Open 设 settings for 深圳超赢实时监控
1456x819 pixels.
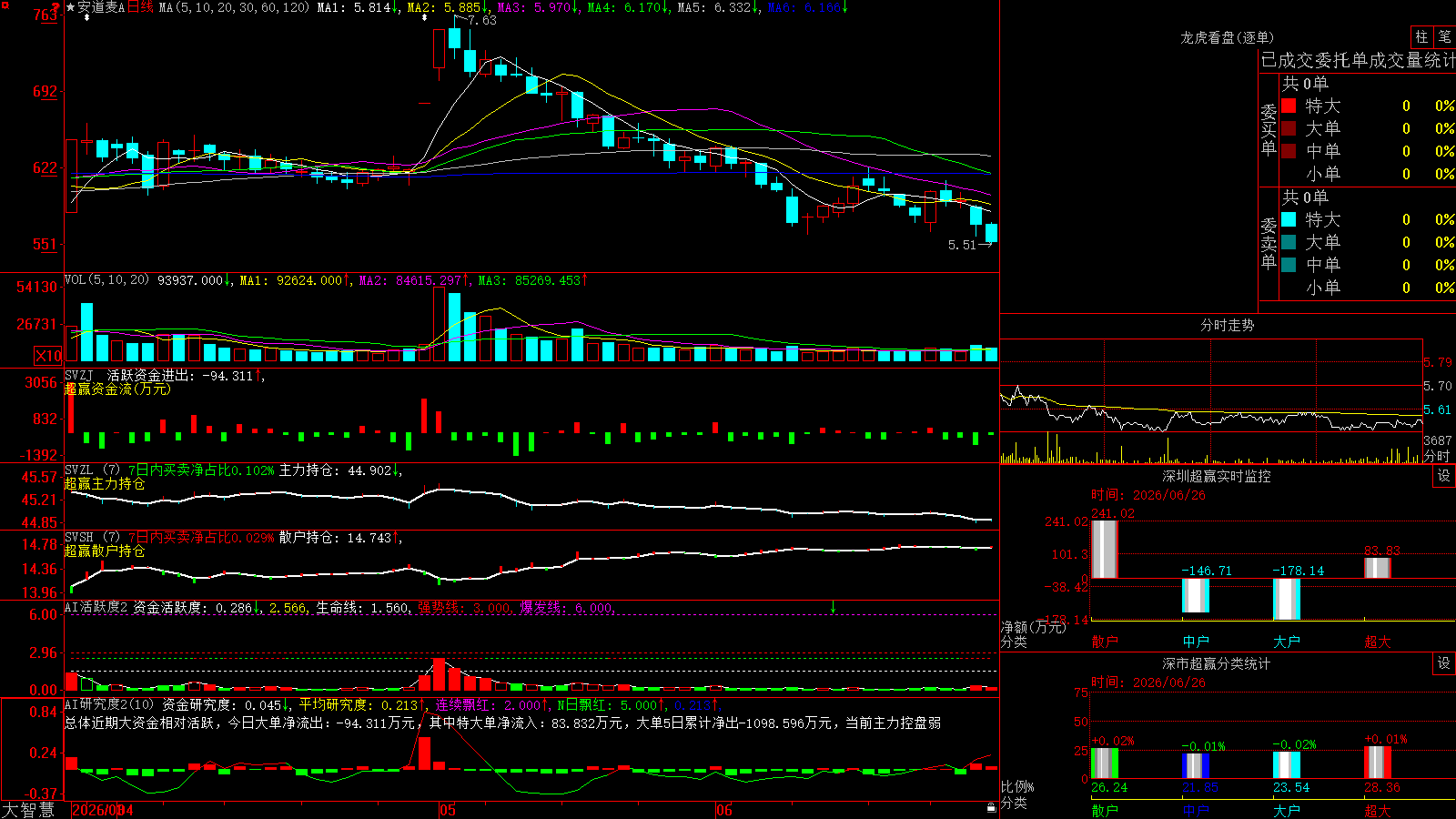(1444, 476)
